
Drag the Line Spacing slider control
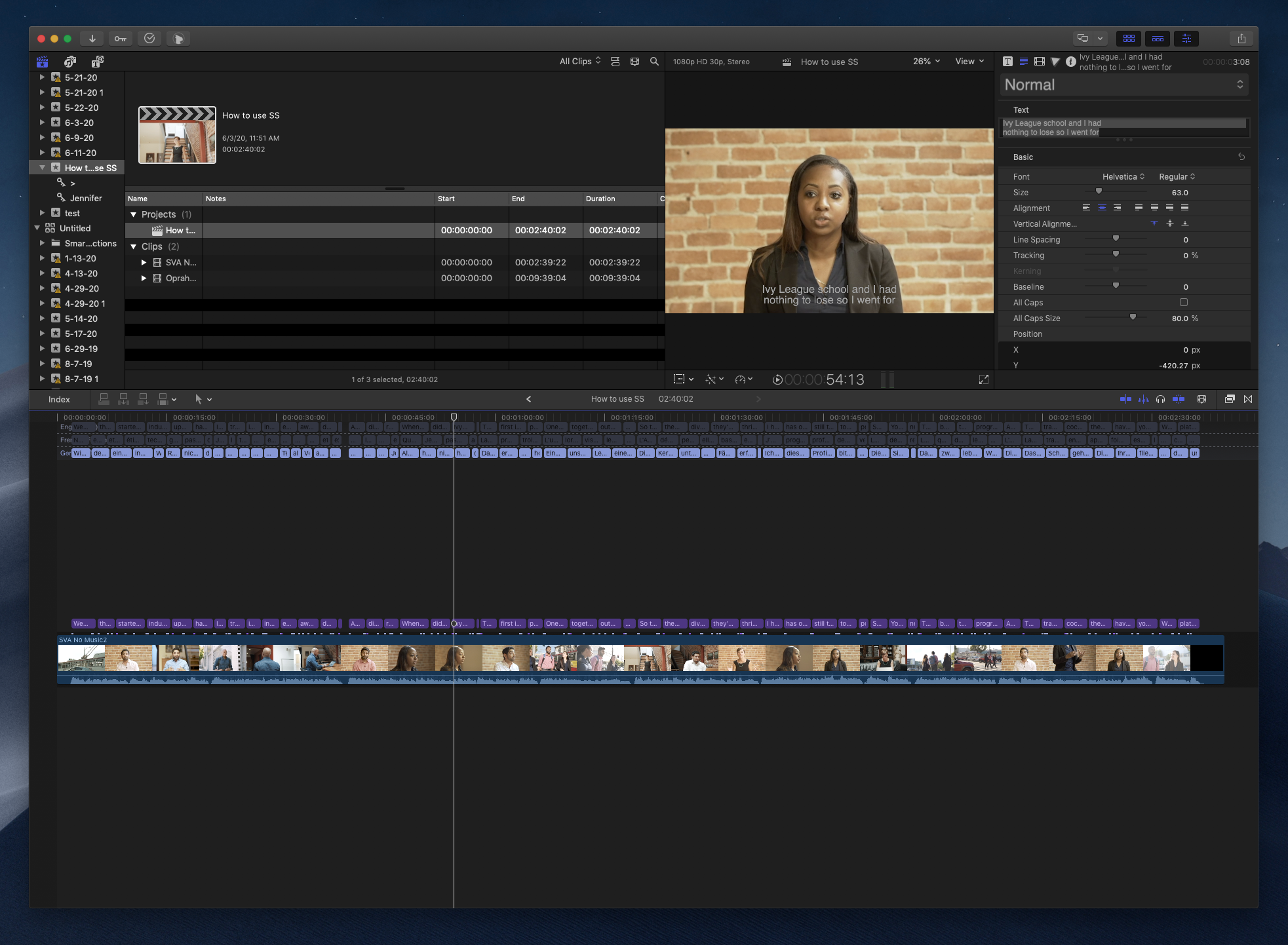point(1116,239)
